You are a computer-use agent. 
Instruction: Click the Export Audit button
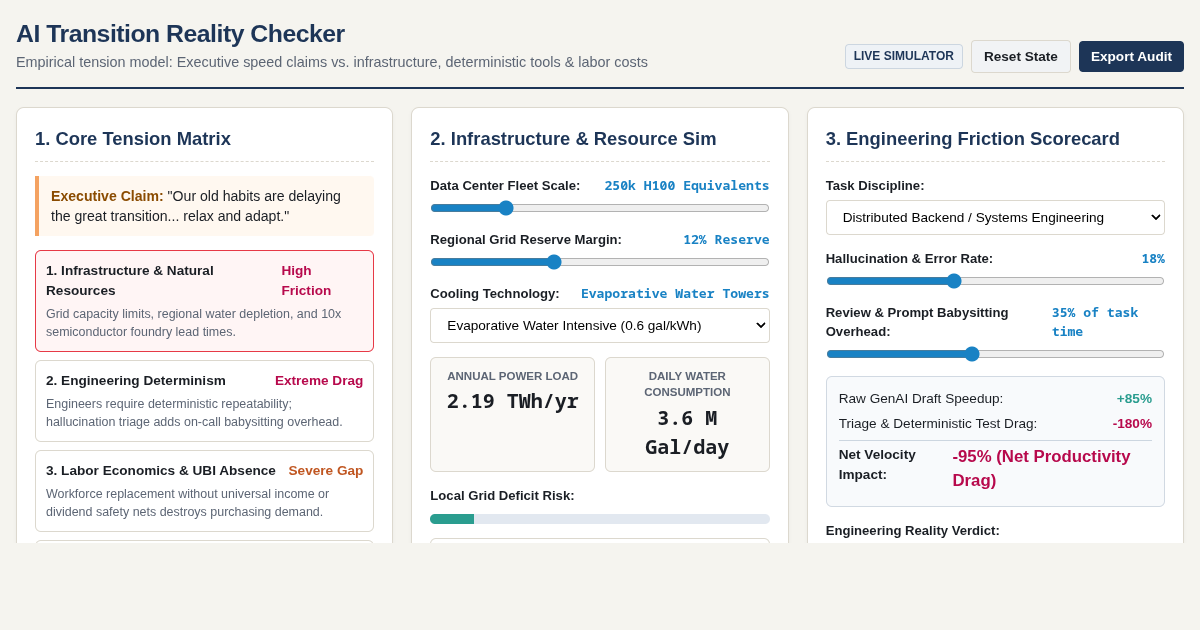(1131, 56)
